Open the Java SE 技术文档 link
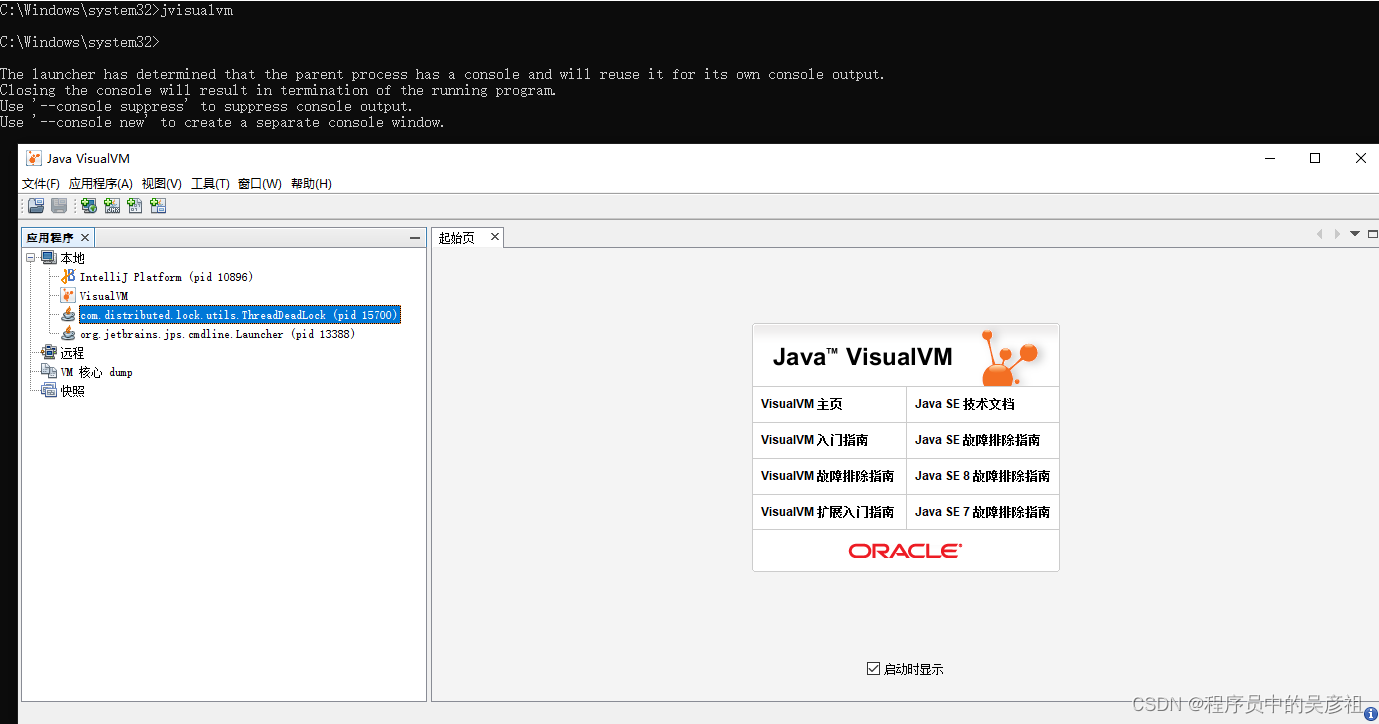Viewport: 1379px width, 724px height. pos(964,404)
